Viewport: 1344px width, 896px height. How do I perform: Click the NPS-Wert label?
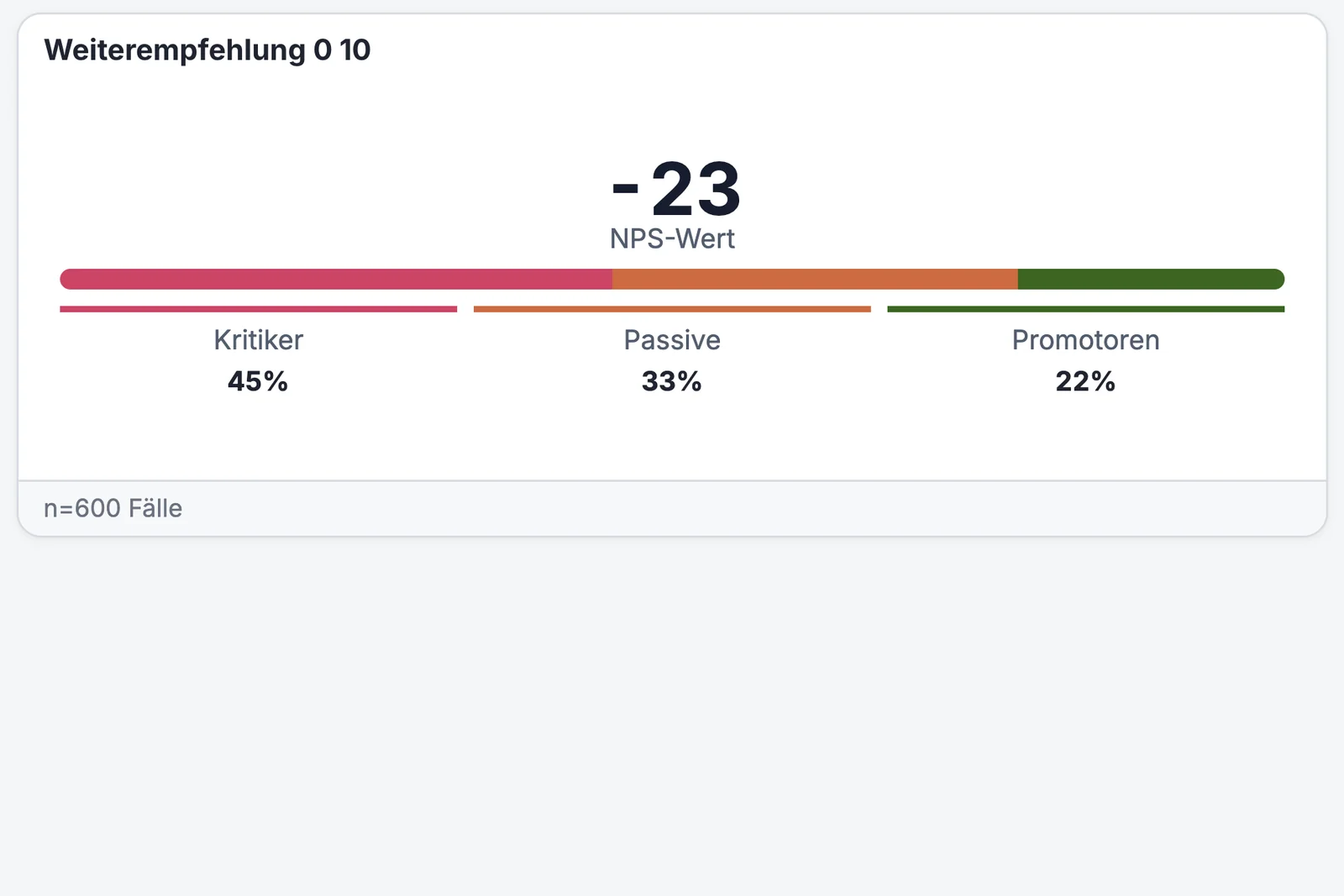coord(672,239)
